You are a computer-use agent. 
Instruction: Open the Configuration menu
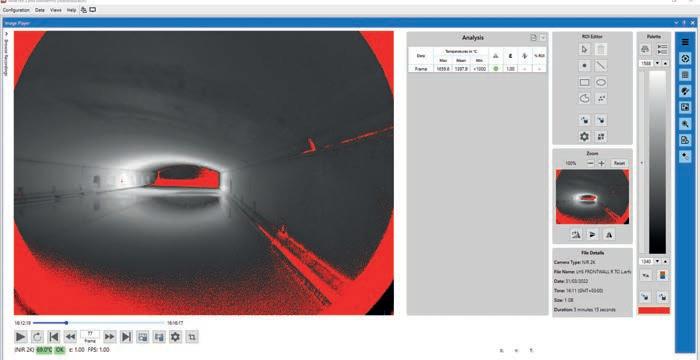[16, 10]
